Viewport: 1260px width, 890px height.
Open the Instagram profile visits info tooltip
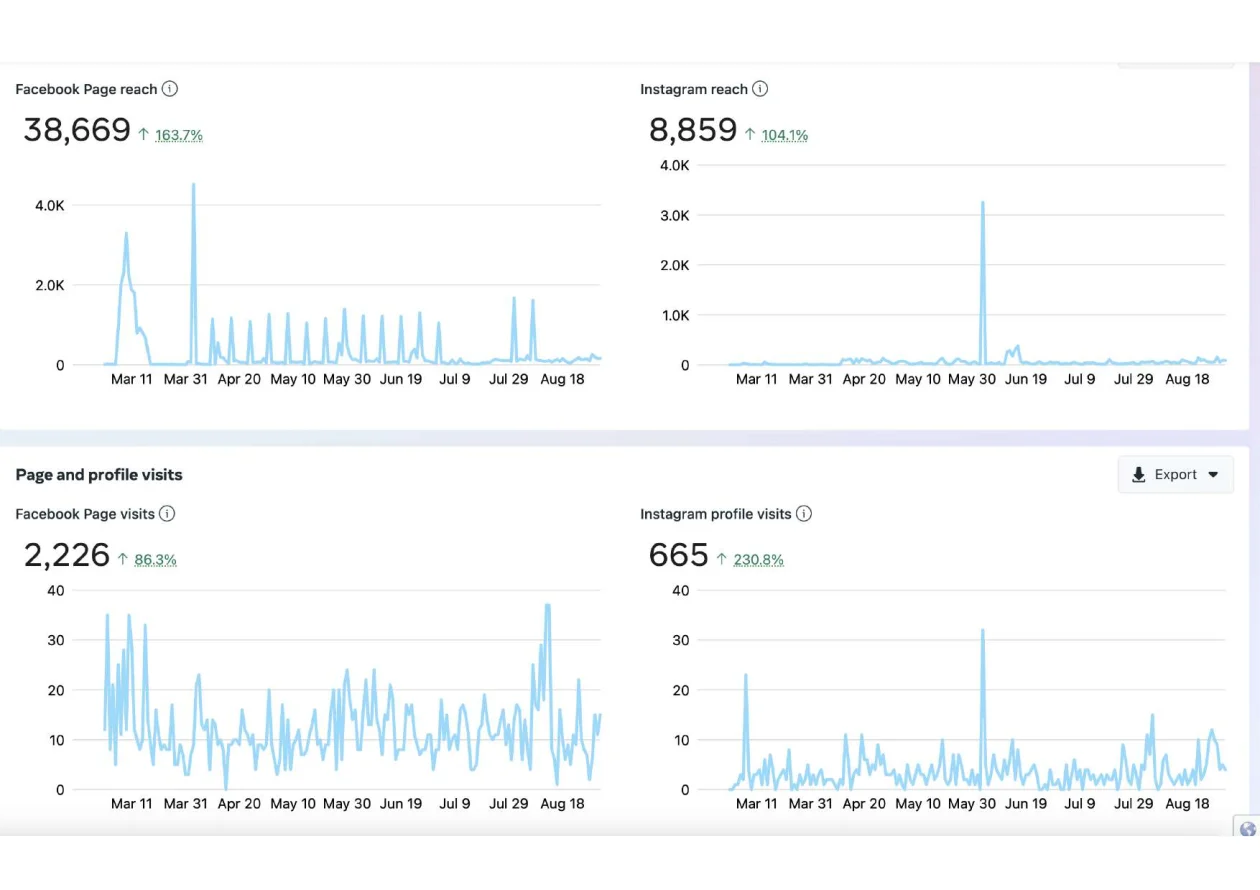click(x=806, y=513)
